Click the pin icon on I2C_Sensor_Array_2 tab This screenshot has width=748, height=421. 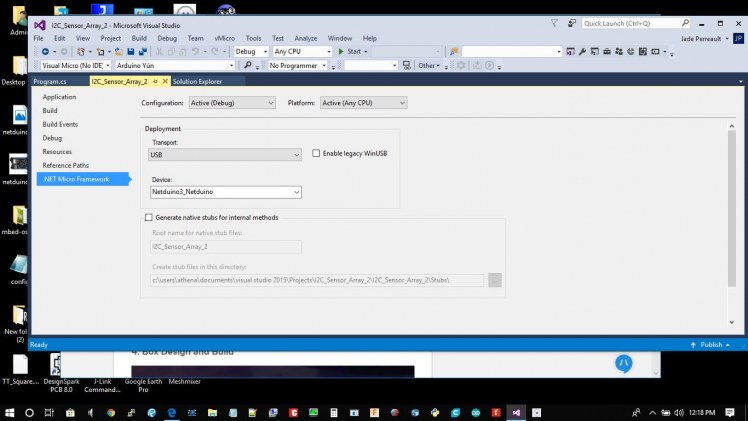pos(155,82)
